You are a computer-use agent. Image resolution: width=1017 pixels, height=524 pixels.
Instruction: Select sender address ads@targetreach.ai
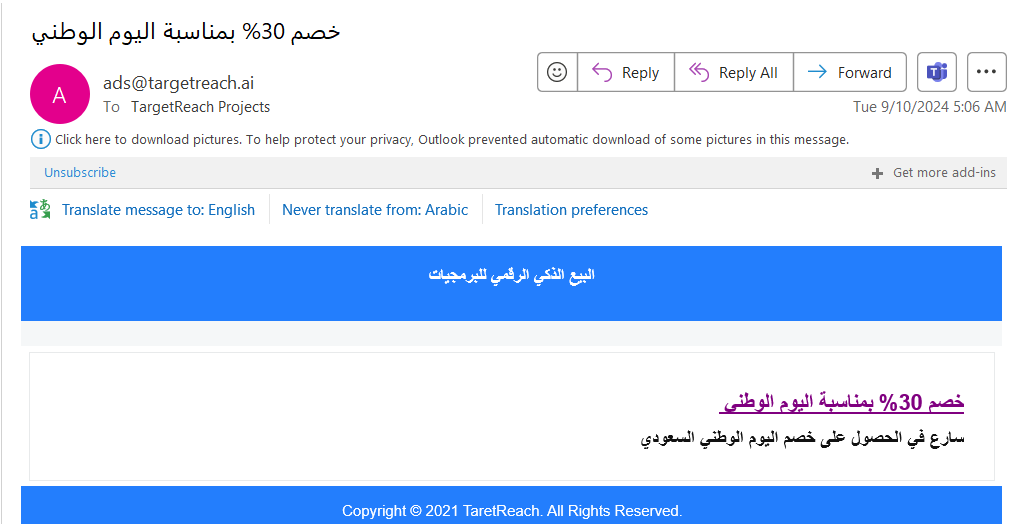(x=178, y=83)
